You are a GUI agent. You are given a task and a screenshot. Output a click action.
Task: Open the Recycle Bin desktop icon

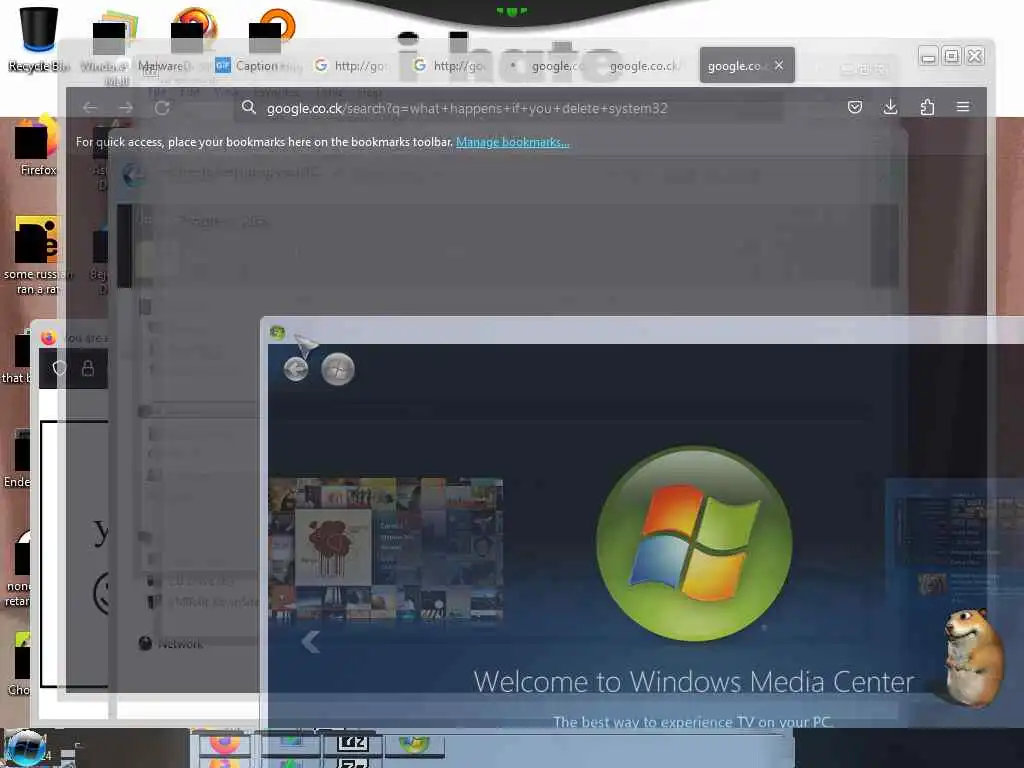click(38, 39)
